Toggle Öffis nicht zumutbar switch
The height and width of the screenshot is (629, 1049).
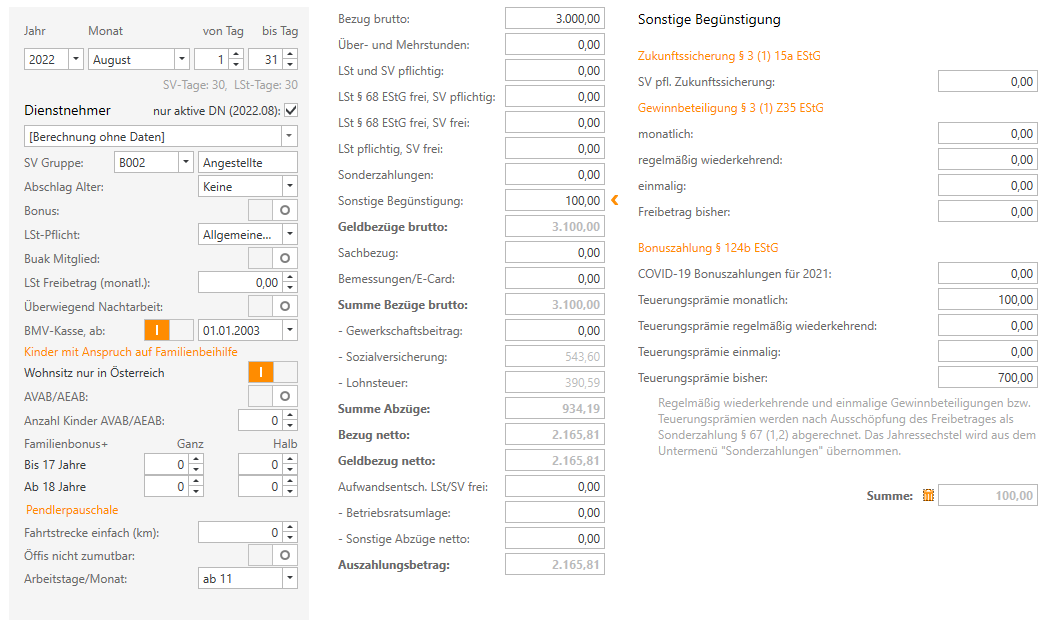[x=273, y=555]
